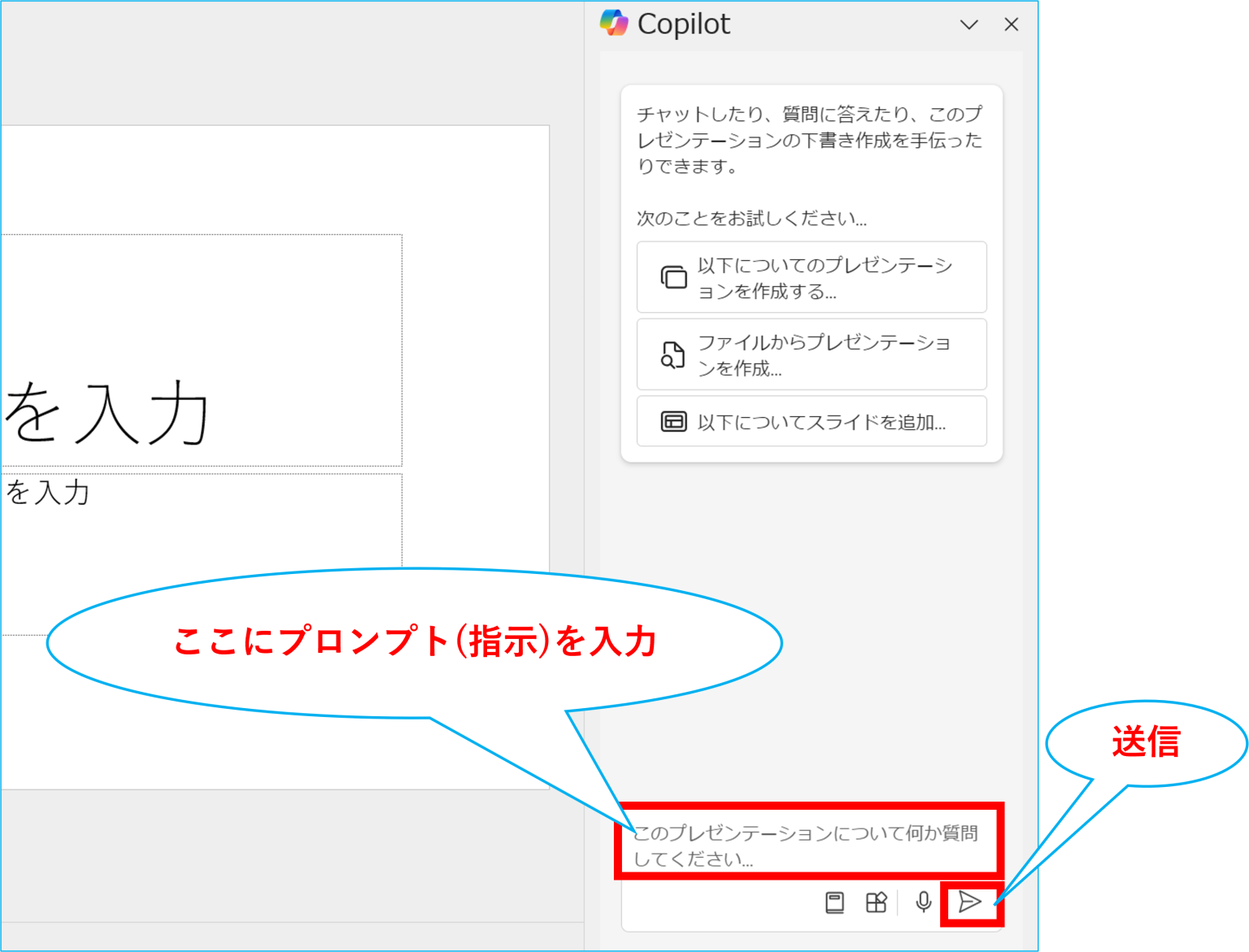1249x952 pixels.
Task: Open the prompt guide notebook icon
Action: (835, 902)
